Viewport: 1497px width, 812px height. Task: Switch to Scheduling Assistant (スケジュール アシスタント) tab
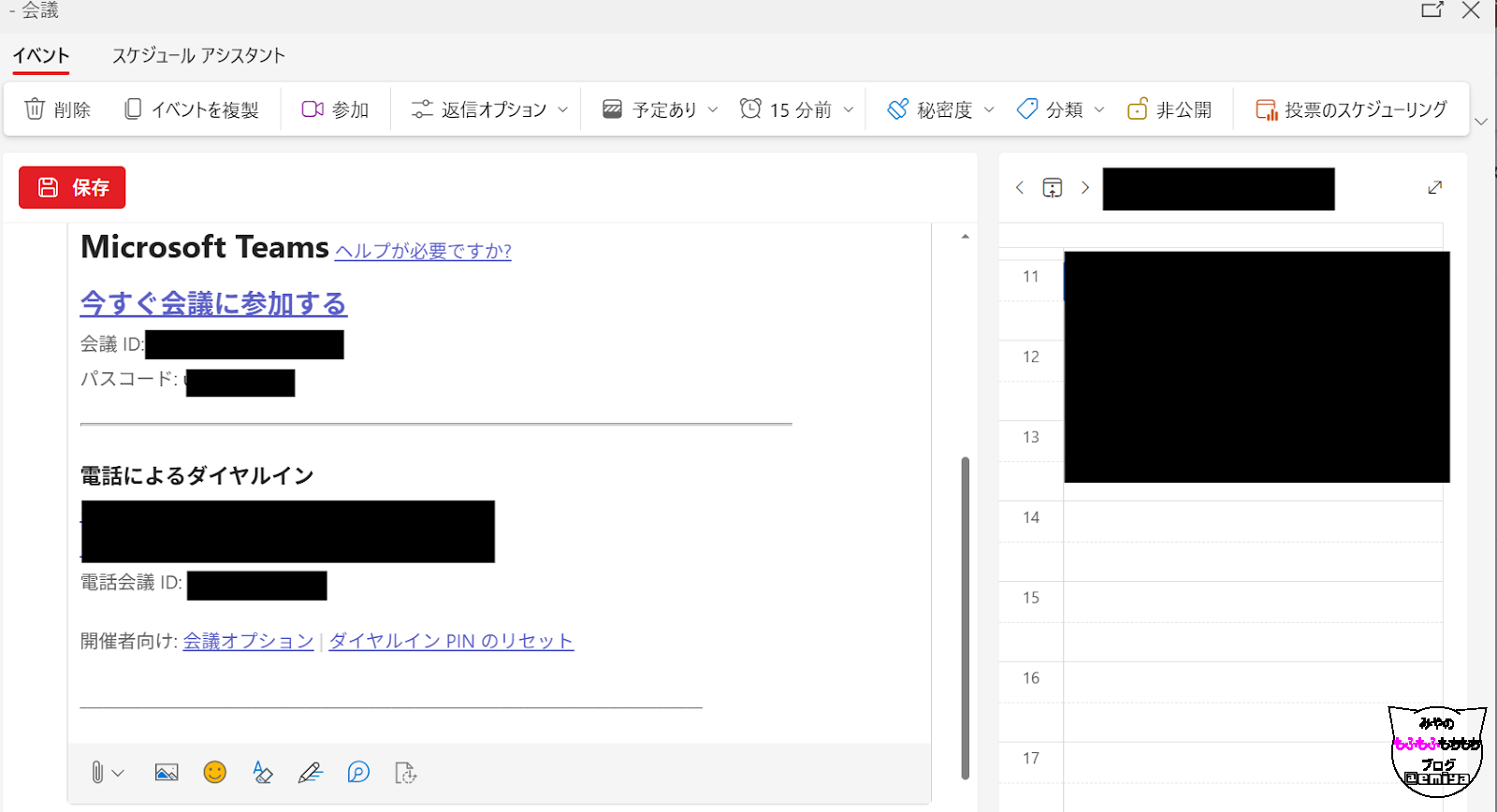[198, 55]
